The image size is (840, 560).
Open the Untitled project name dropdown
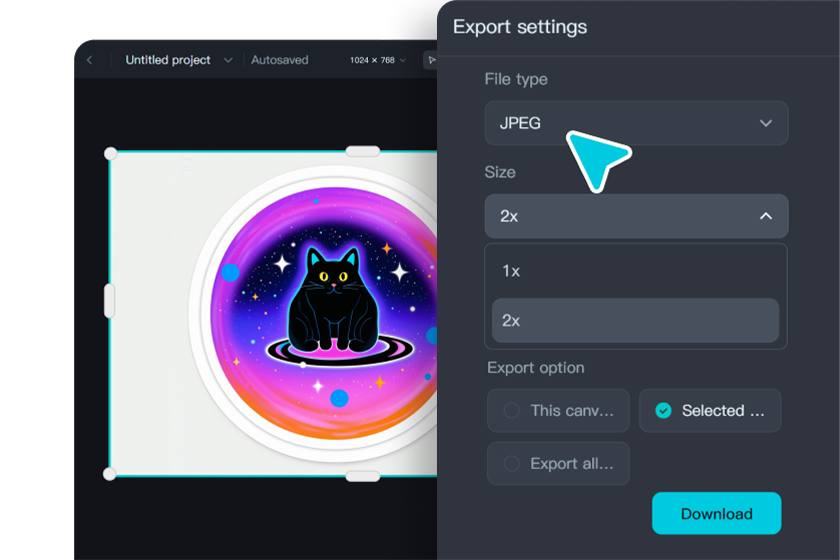coord(178,60)
